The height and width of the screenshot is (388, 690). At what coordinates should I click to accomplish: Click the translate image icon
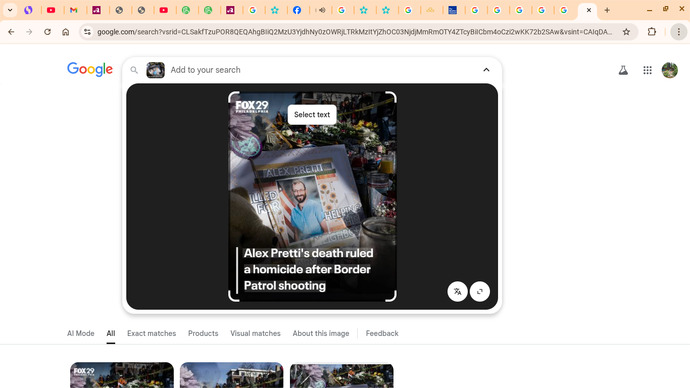458,291
